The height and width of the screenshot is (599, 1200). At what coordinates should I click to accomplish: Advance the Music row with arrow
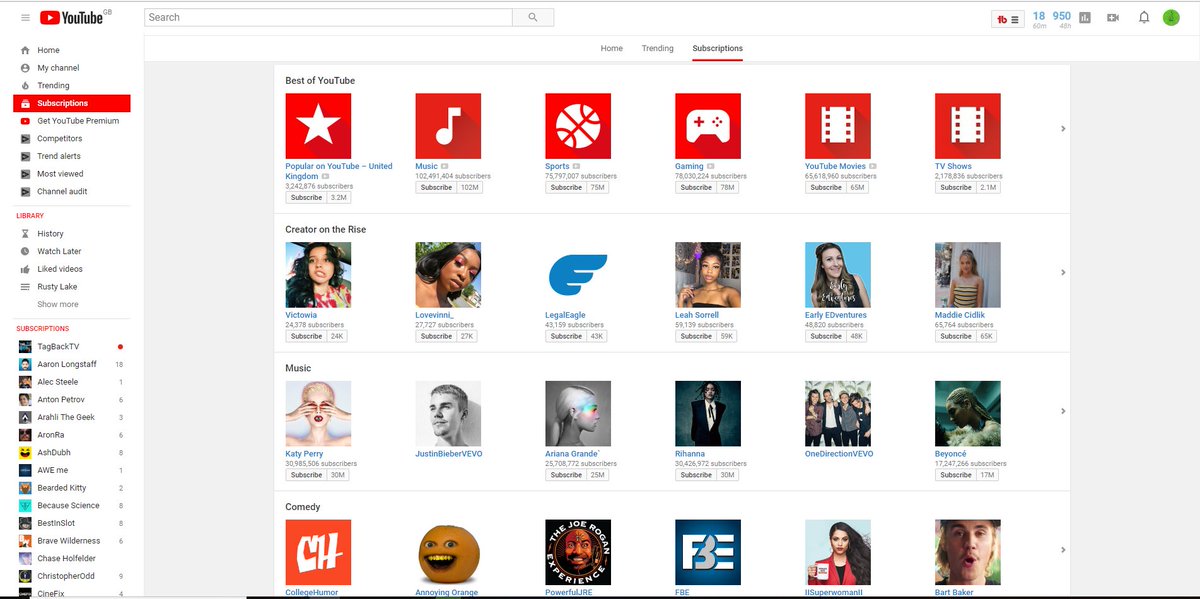point(1063,411)
